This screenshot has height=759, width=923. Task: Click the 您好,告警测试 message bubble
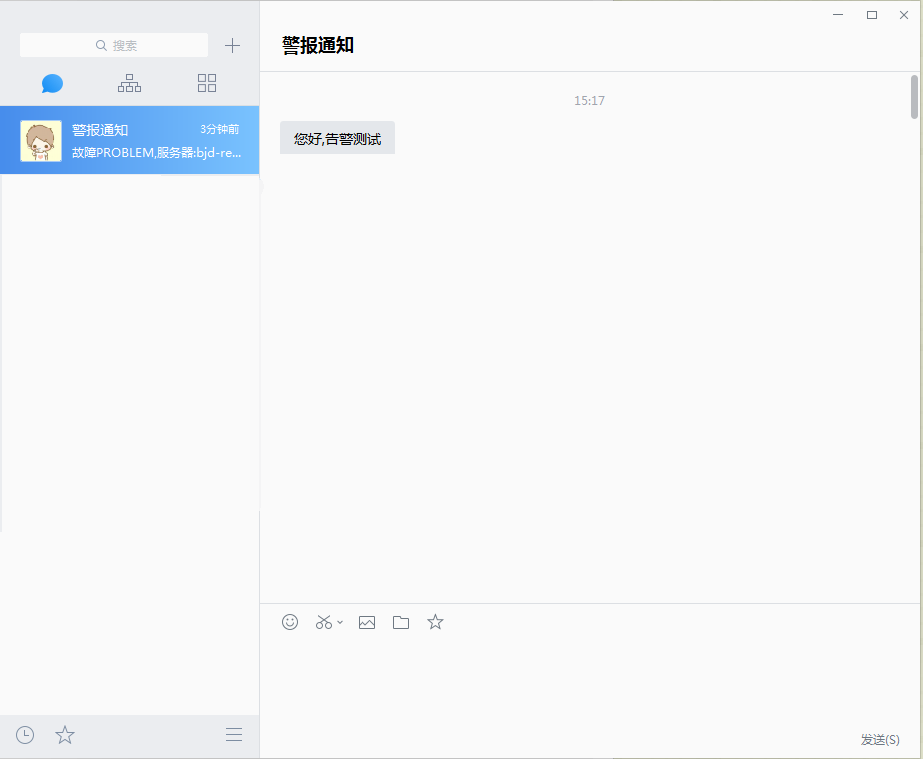click(337, 138)
